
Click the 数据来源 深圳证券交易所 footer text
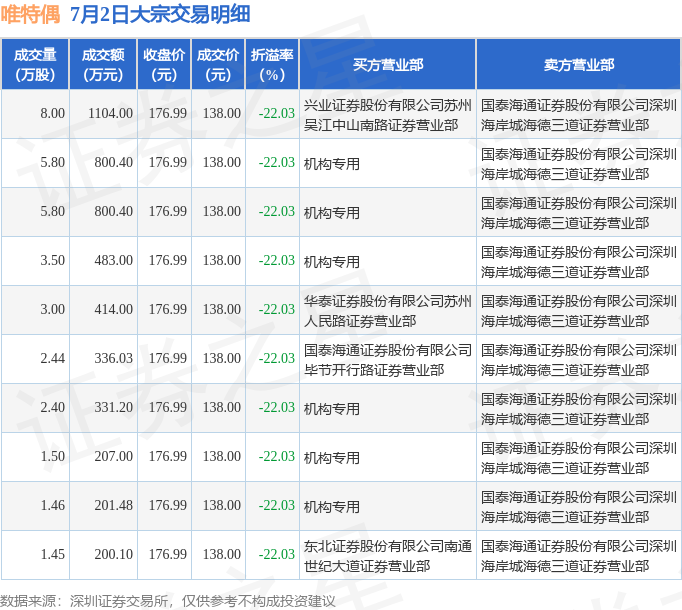click(84, 601)
